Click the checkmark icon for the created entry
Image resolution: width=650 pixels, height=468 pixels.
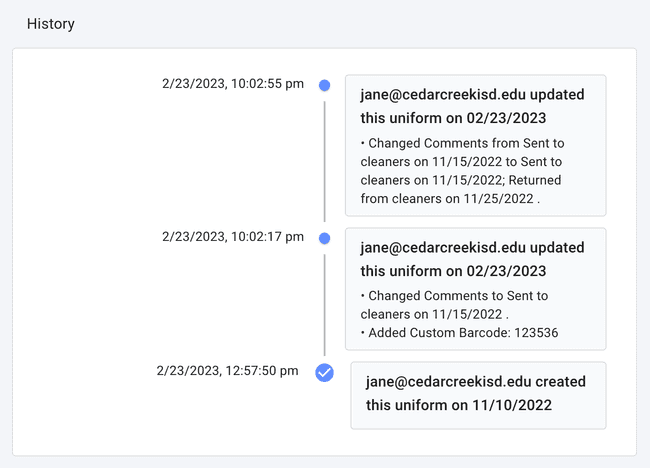click(324, 372)
